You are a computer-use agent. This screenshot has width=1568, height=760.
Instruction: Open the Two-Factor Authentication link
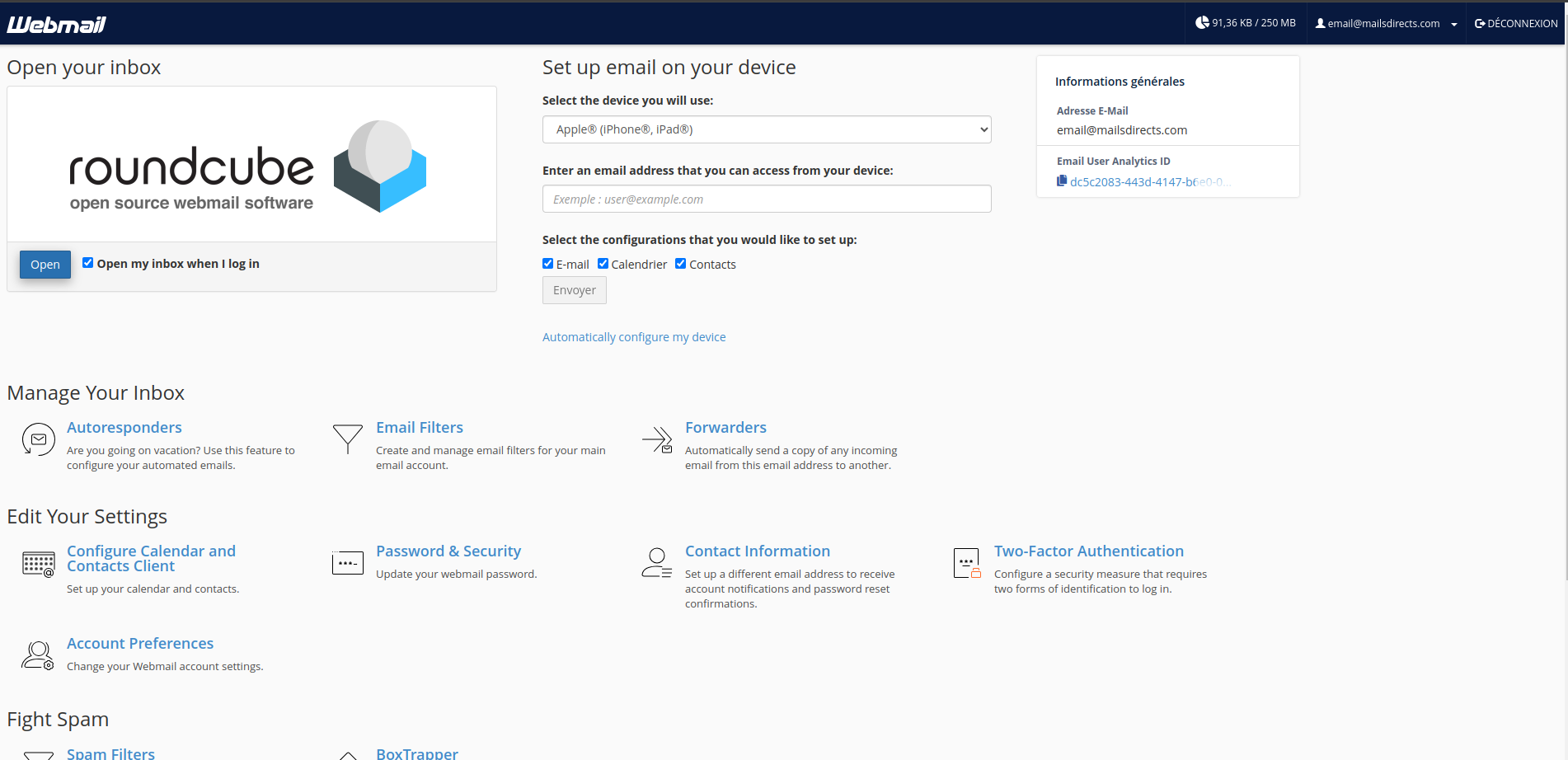(x=1089, y=551)
